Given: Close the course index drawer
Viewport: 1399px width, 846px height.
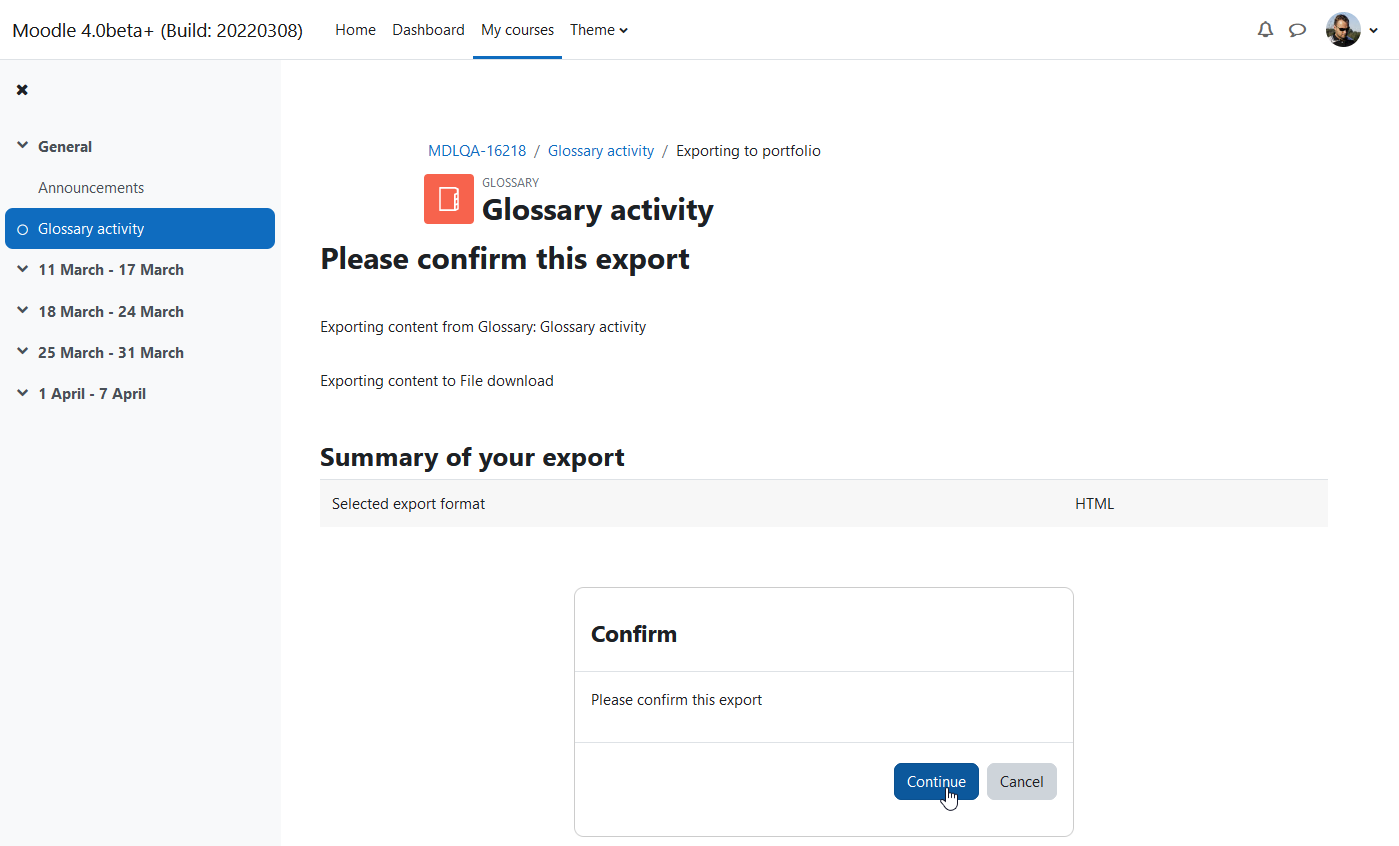Looking at the screenshot, I should [22, 90].
